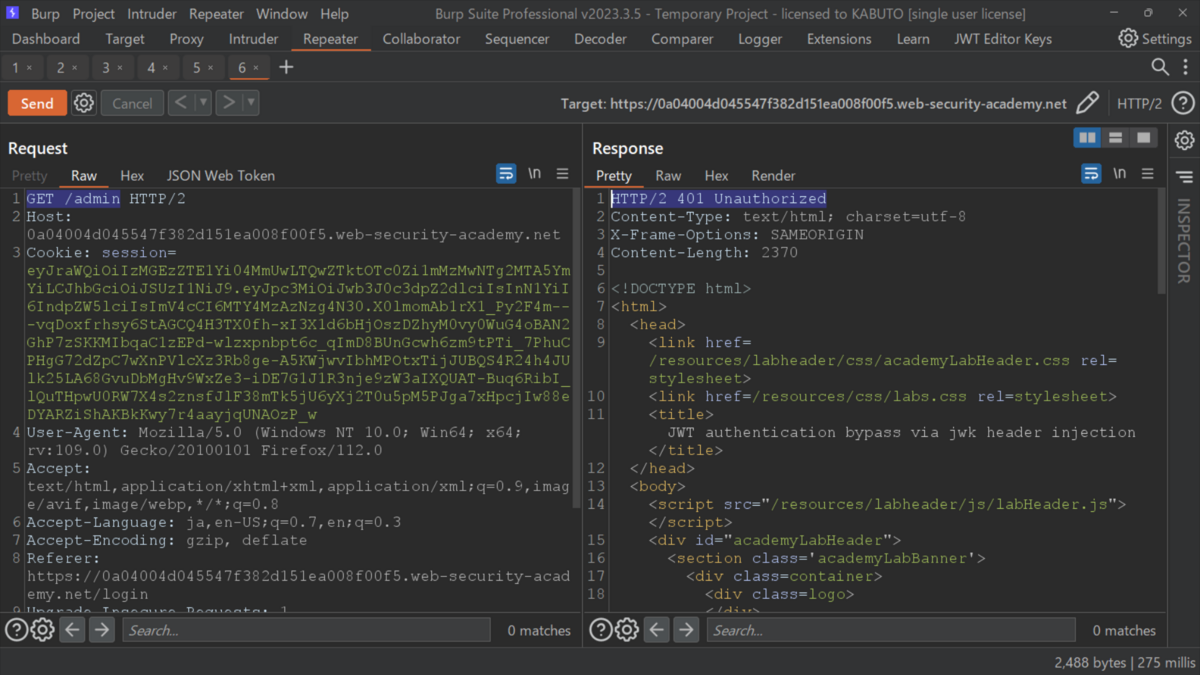Open response search help icon

click(x=601, y=630)
